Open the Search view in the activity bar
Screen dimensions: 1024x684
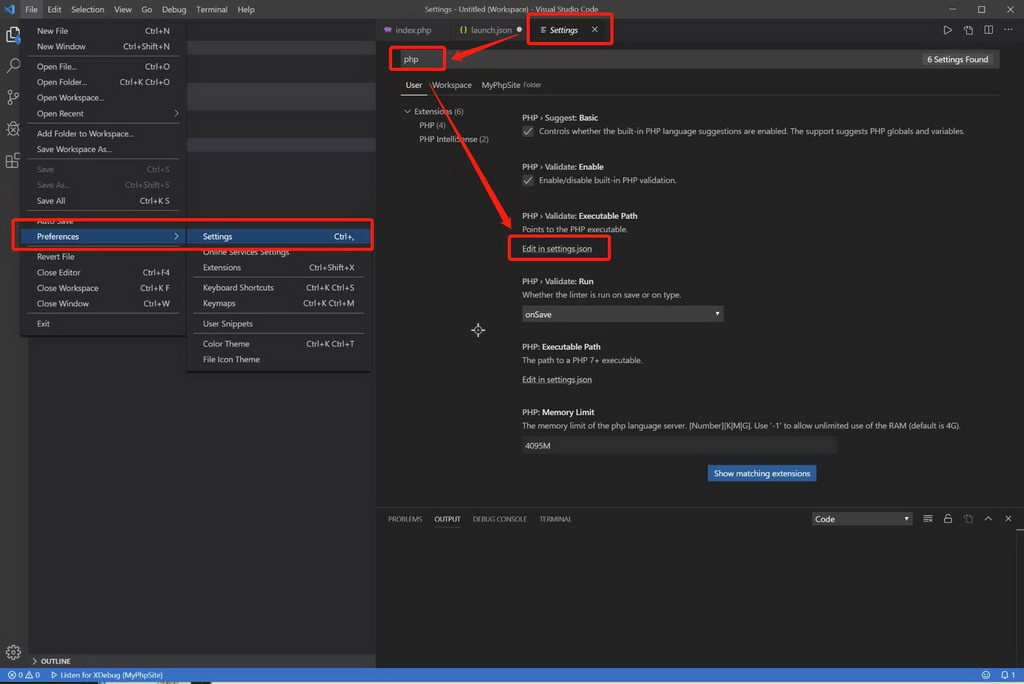point(12,65)
